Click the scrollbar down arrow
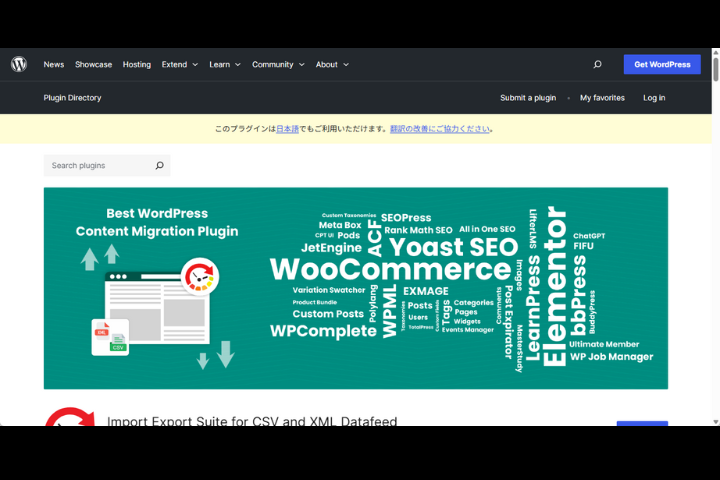The height and width of the screenshot is (480, 720). tap(715, 422)
